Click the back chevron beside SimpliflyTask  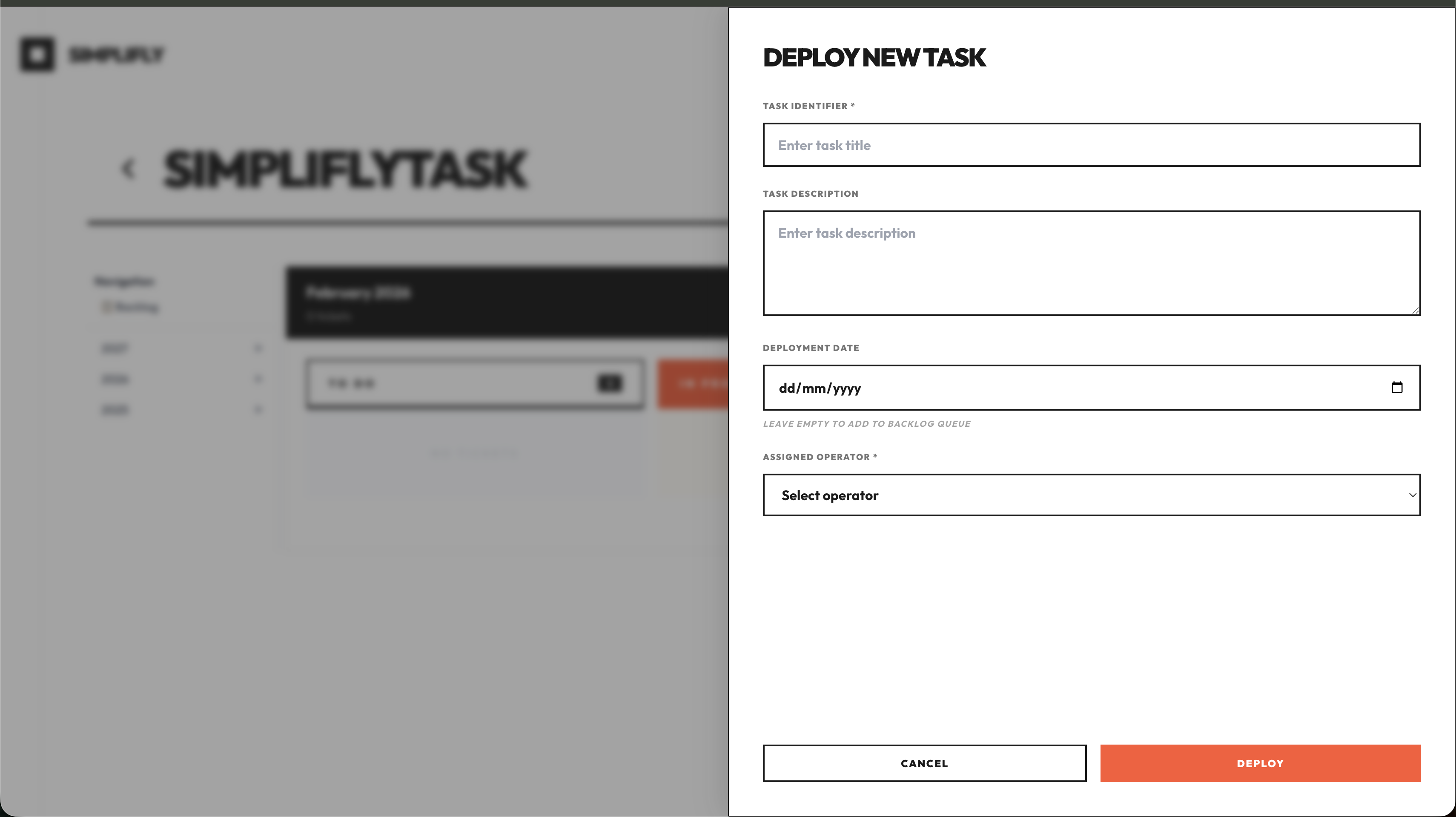click(128, 169)
